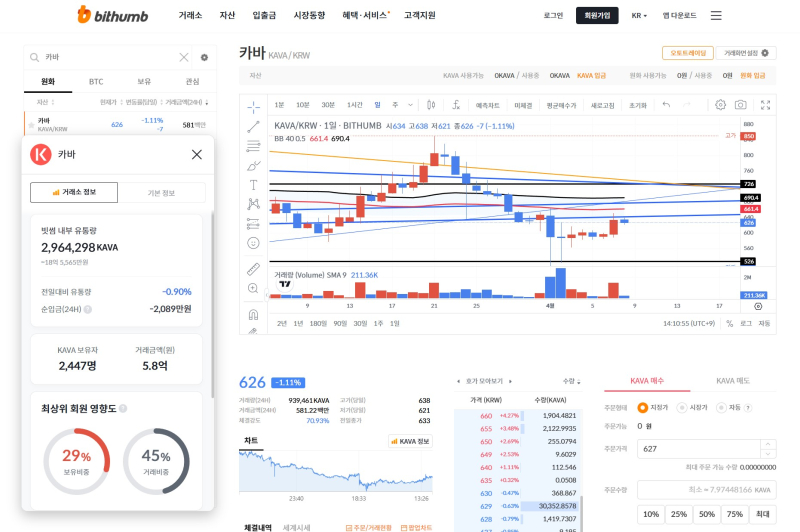Toggle 자동 scale on chart
Viewport: 800px width, 532px height.
[764, 323]
